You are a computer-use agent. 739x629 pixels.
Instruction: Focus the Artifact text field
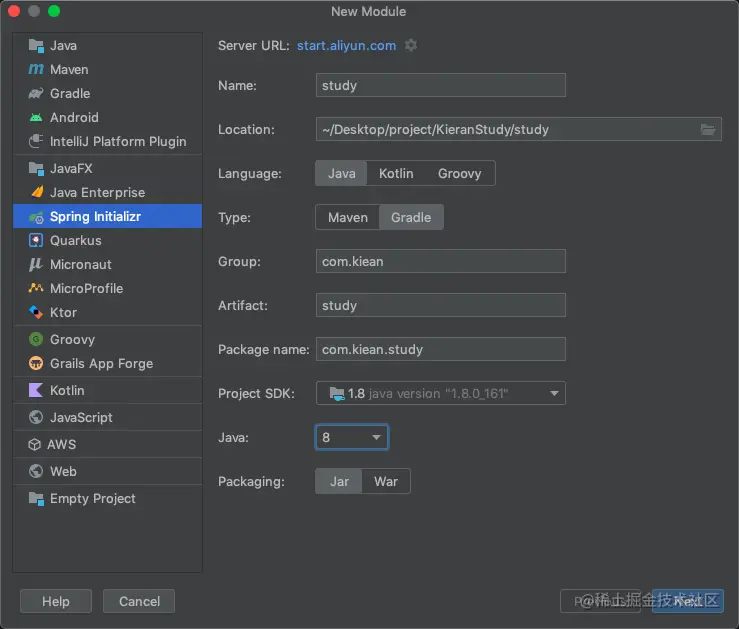click(440, 305)
